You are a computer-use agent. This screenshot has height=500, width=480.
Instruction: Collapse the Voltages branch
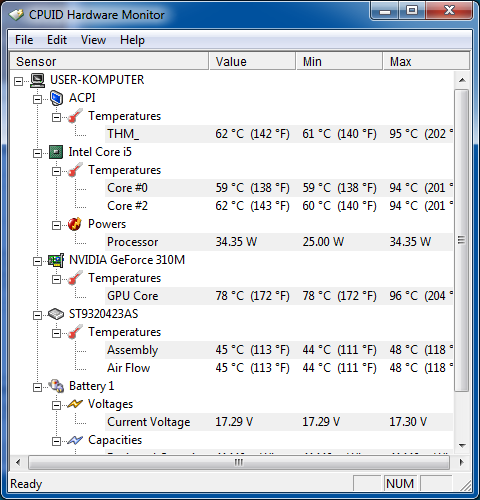click(56, 405)
